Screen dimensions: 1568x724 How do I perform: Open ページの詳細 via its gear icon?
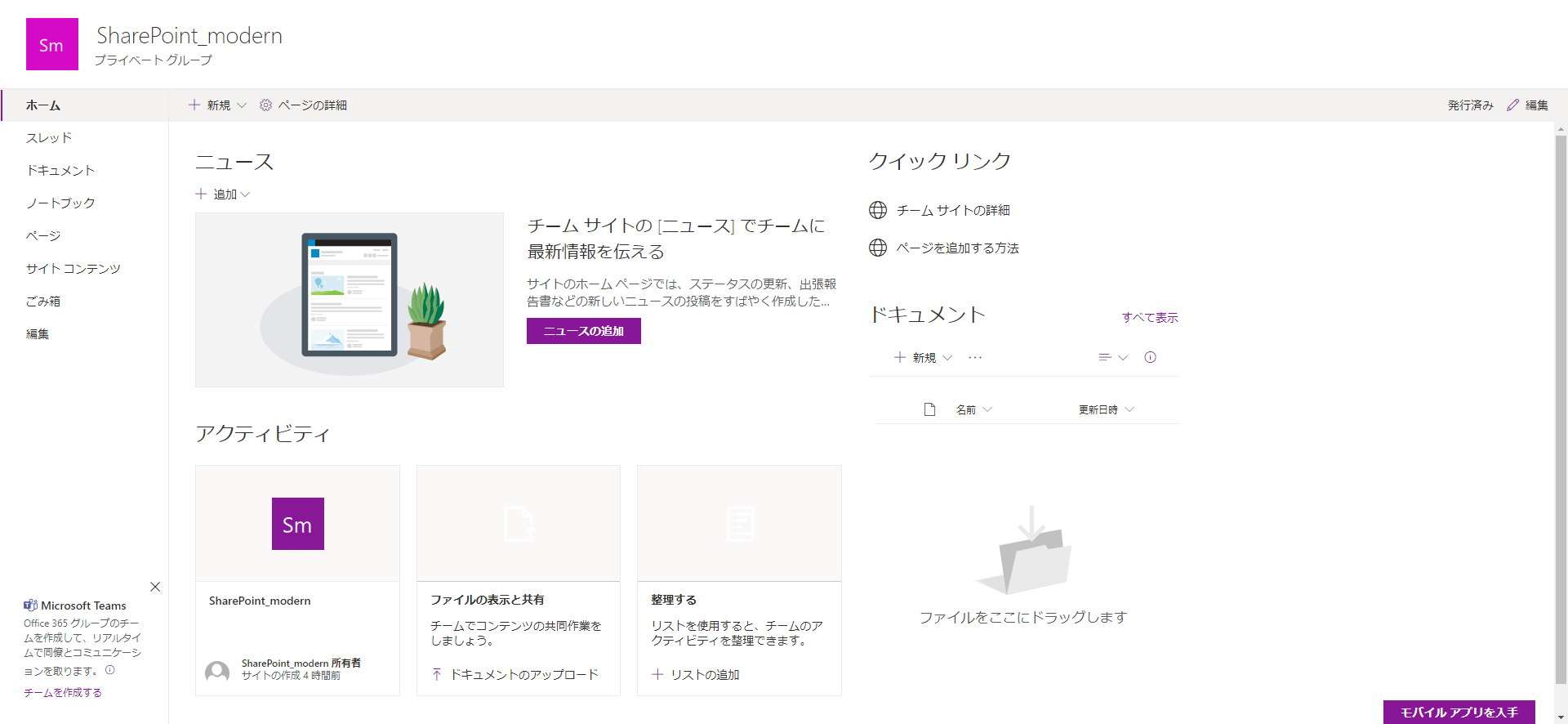265,105
